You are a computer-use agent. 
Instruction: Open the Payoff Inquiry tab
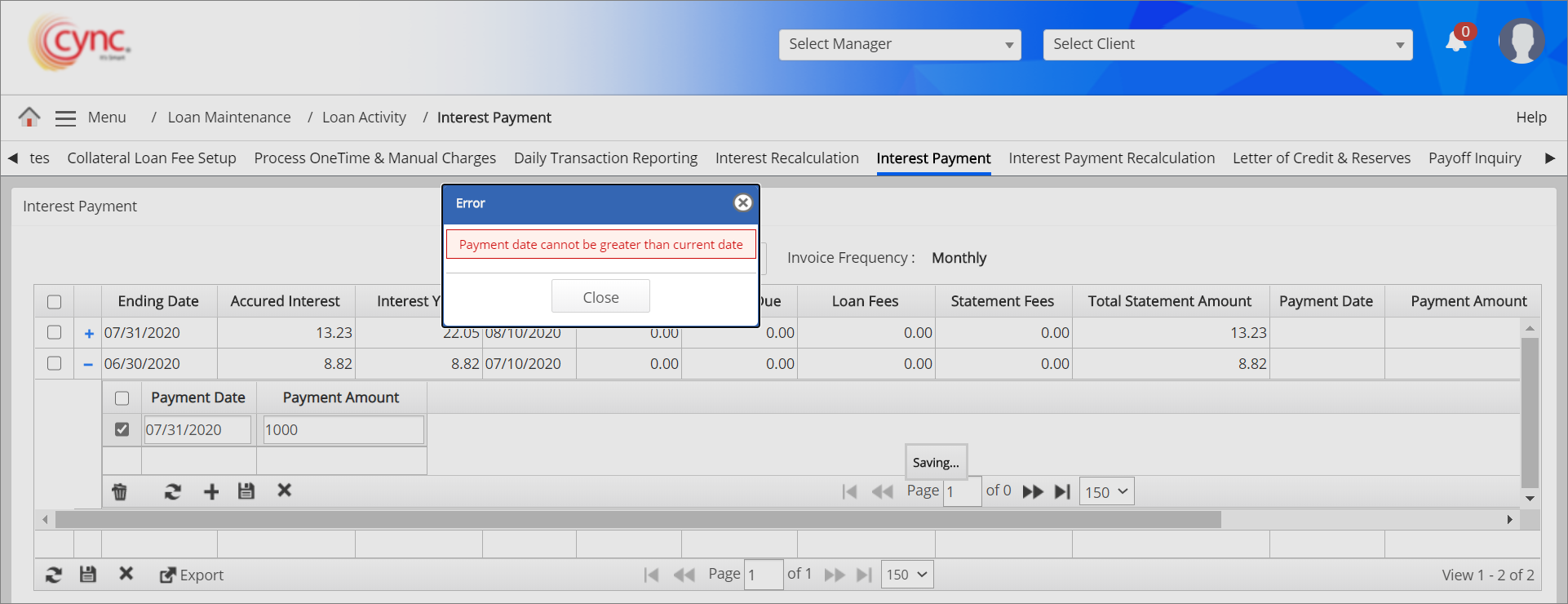pyautogui.click(x=1474, y=158)
